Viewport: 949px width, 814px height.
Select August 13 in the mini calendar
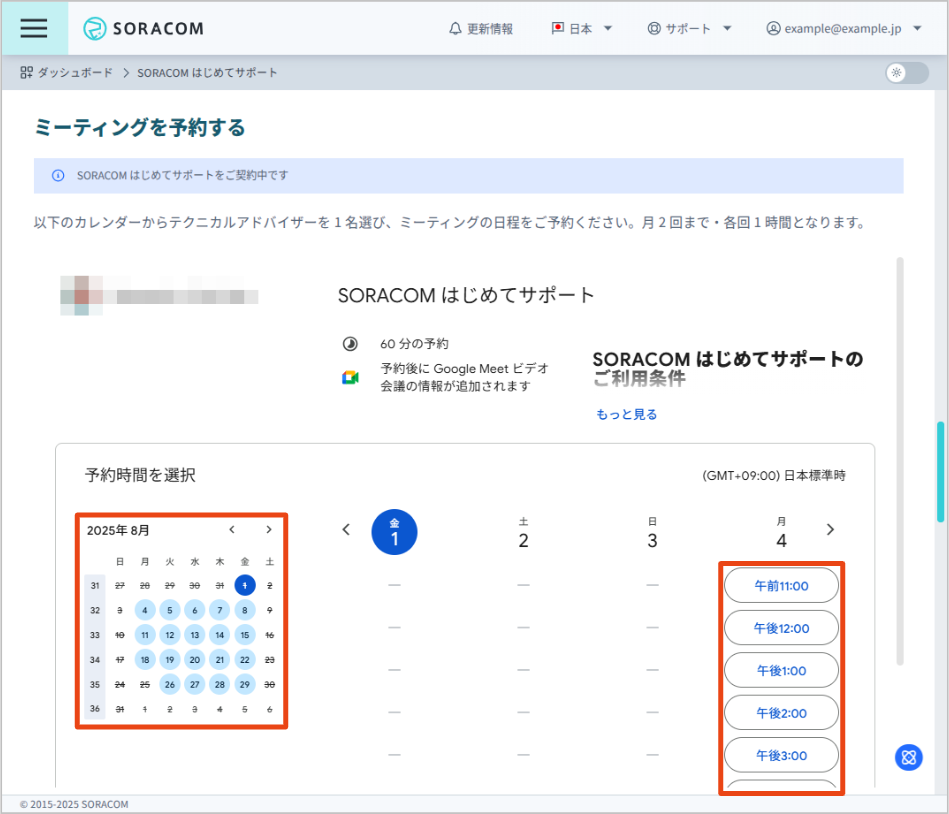[x=195, y=635]
